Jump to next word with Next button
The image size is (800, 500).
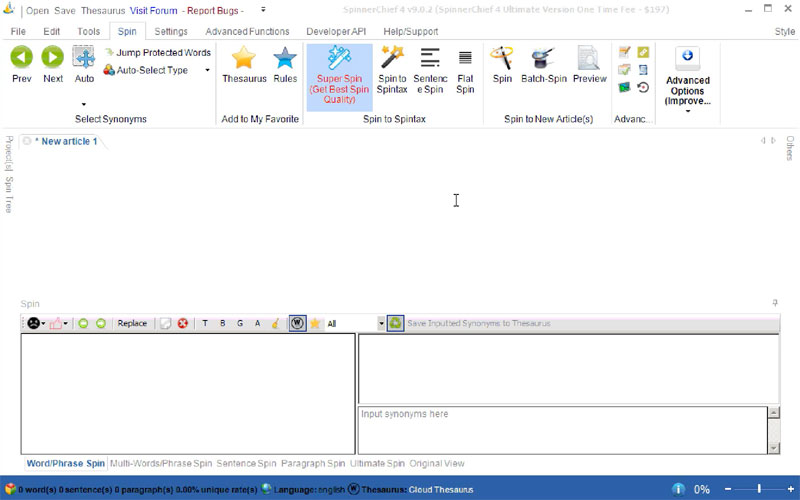click(53, 64)
